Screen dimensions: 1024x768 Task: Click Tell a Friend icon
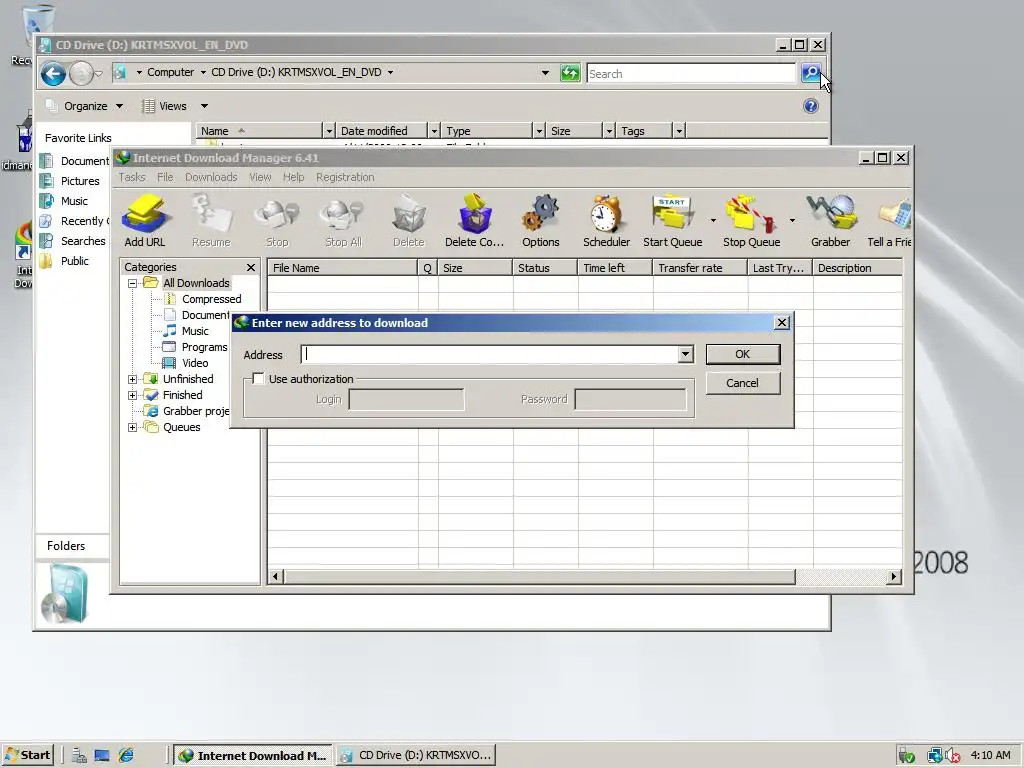(x=889, y=220)
